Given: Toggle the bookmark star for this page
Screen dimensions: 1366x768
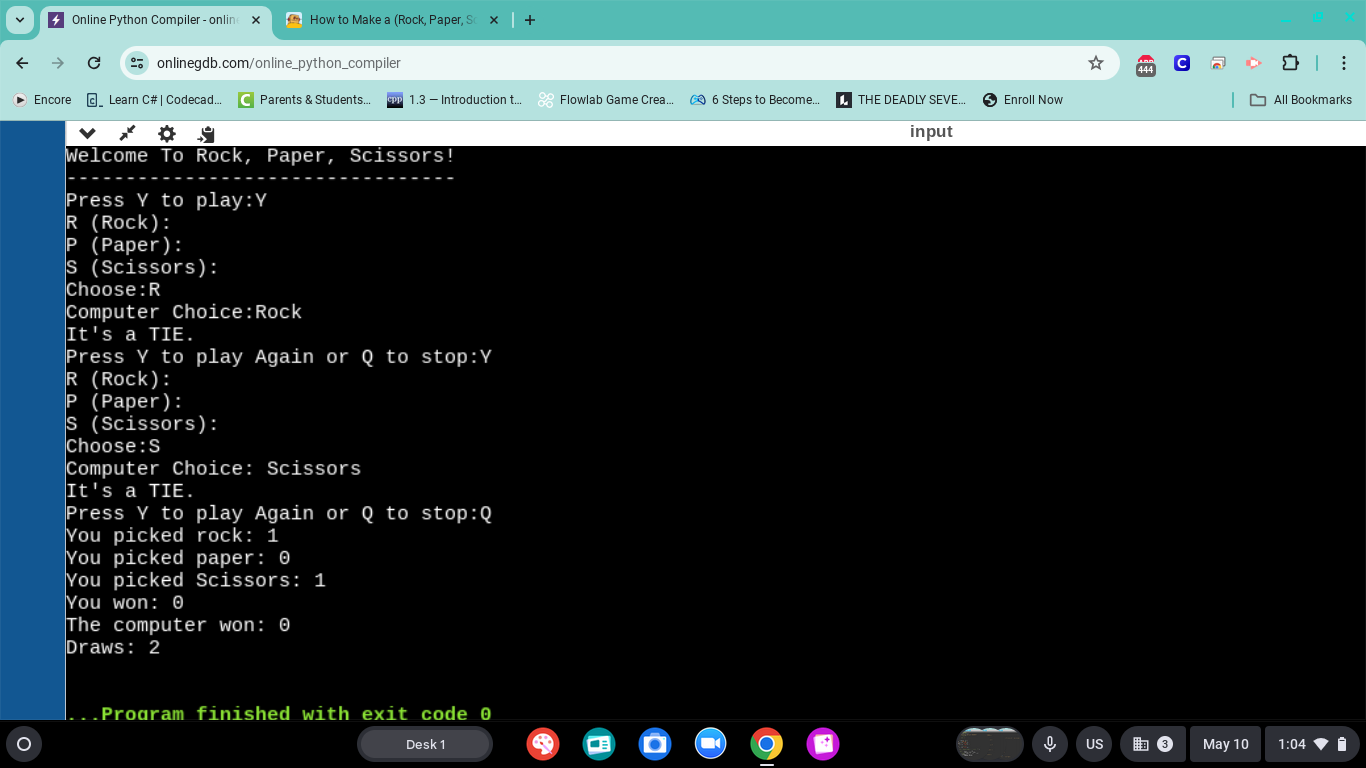Looking at the screenshot, I should click(x=1096, y=62).
